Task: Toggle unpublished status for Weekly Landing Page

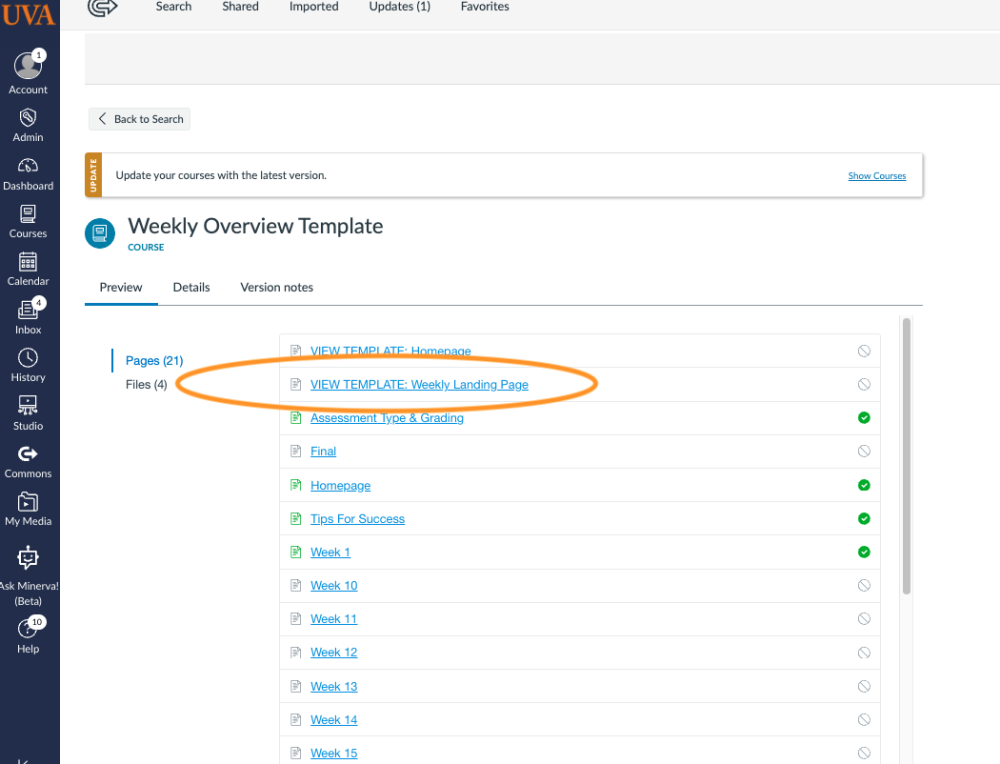Action: tap(864, 384)
